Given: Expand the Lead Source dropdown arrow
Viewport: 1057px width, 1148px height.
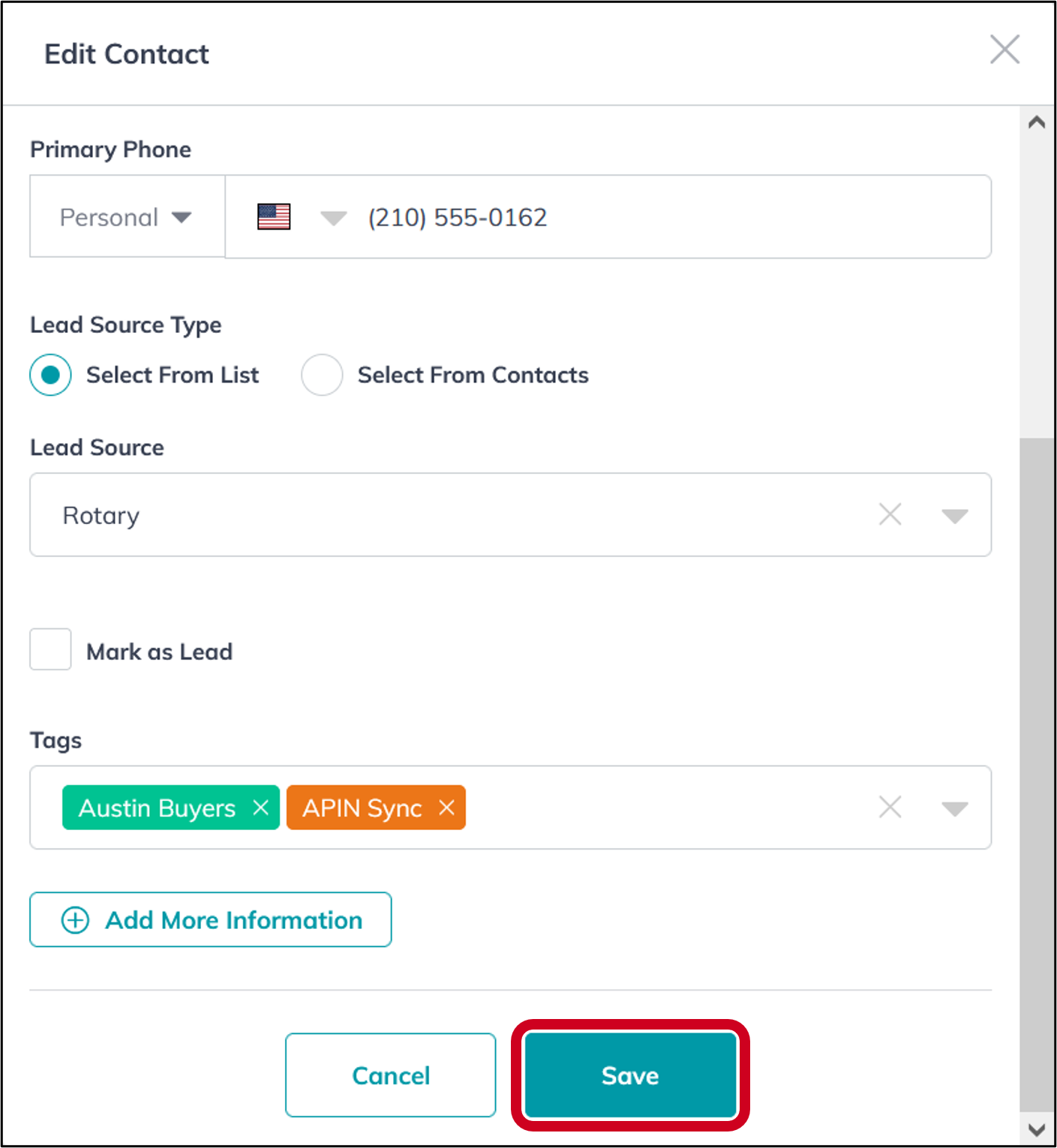Looking at the screenshot, I should (x=954, y=516).
